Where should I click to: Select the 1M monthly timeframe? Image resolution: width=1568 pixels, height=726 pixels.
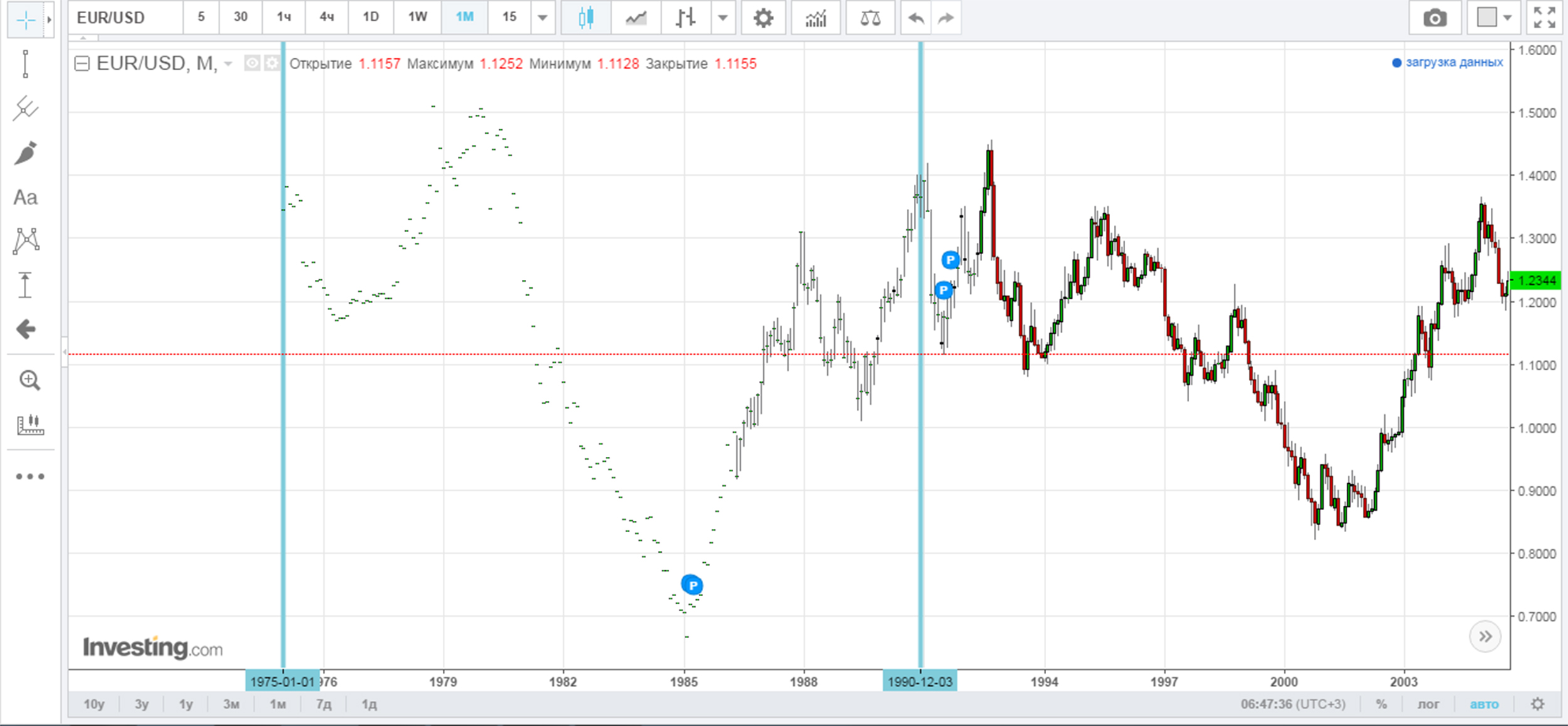point(464,17)
